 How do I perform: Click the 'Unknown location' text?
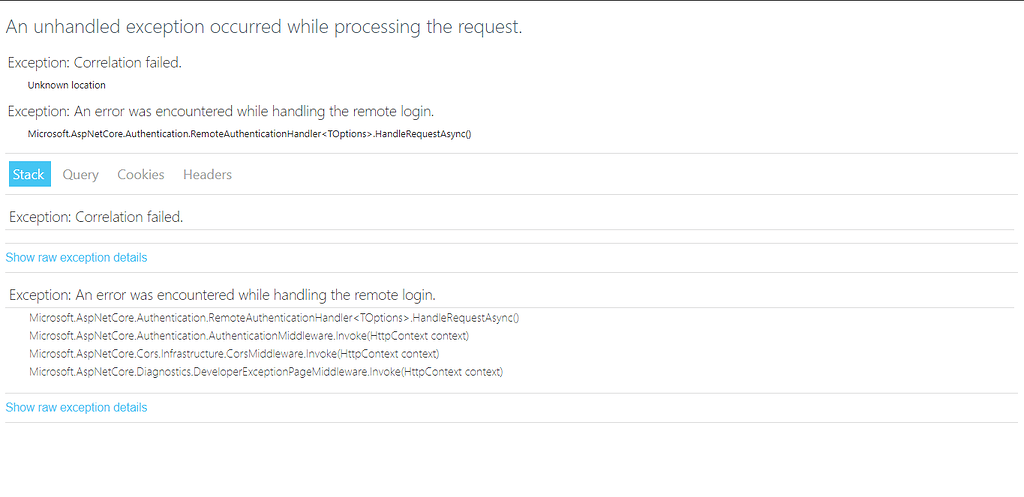pyautogui.click(x=66, y=85)
